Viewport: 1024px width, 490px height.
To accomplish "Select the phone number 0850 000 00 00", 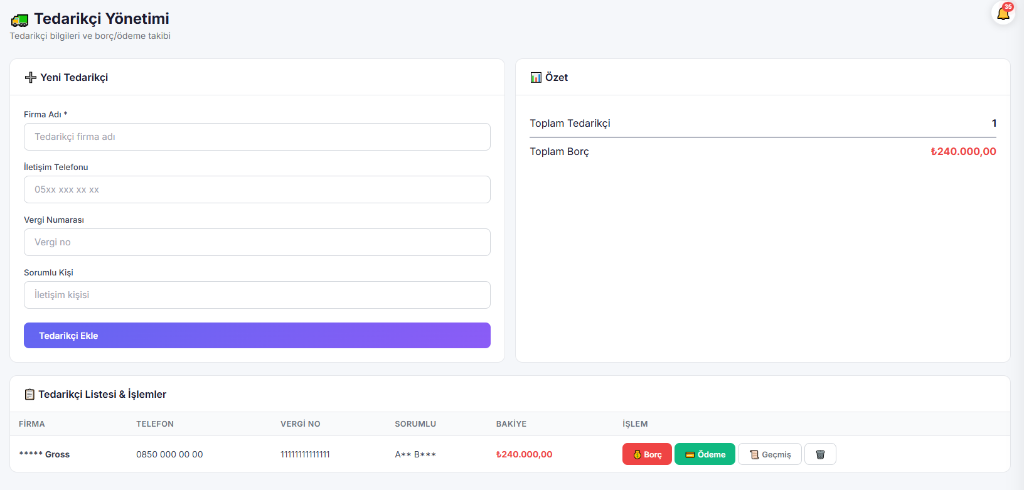I will pos(170,454).
